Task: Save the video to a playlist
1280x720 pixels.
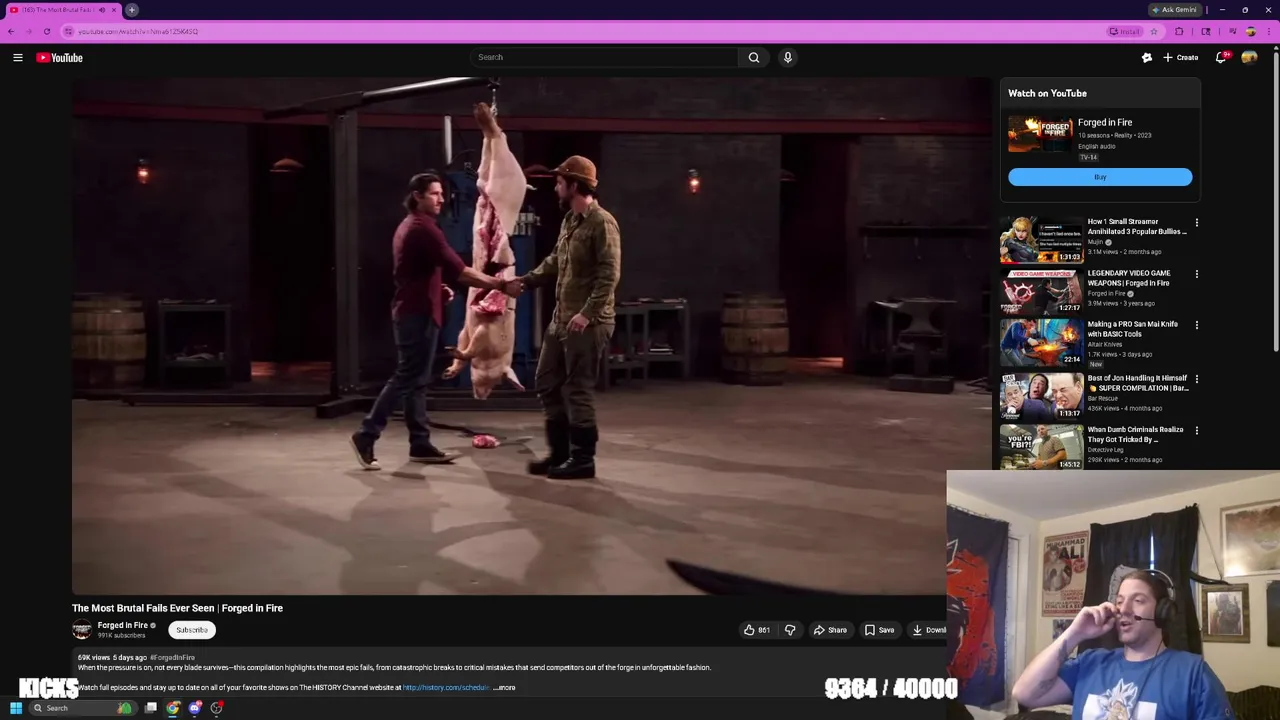Action: tap(880, 630)
